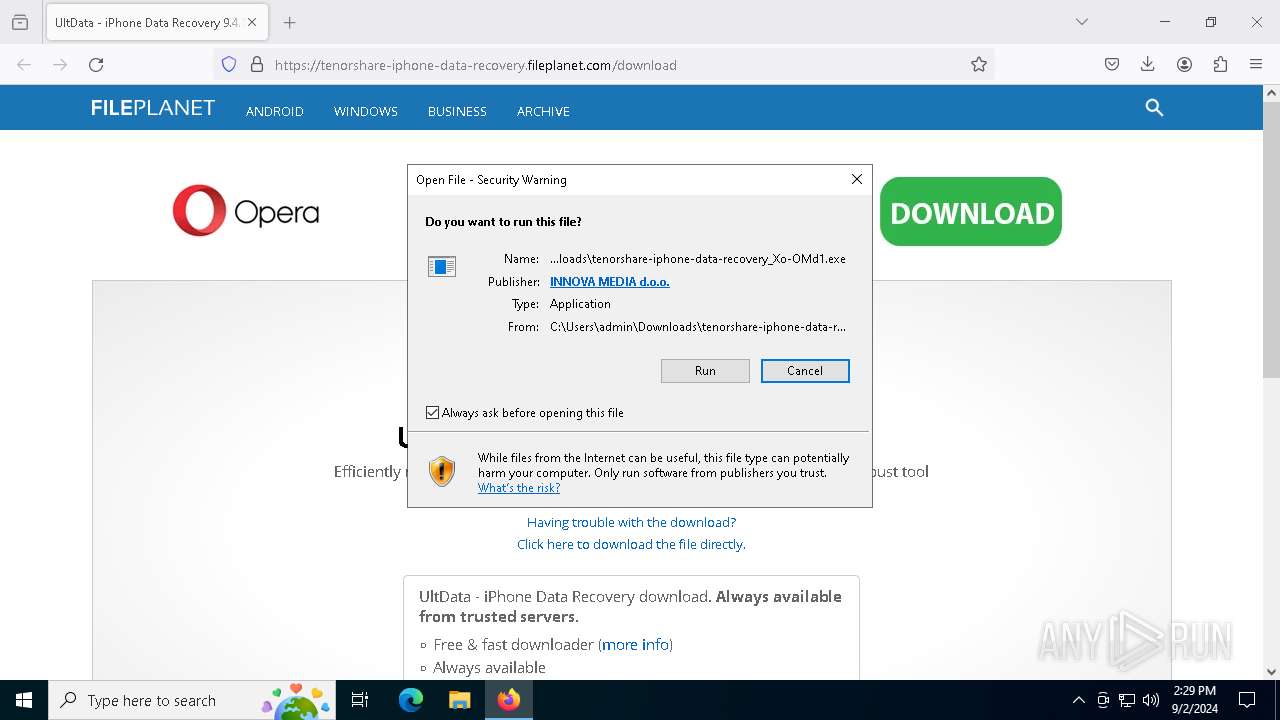Open Task View on the taskbar
The width and height of the screenshot is (1280, 720).
coord(360,700)
